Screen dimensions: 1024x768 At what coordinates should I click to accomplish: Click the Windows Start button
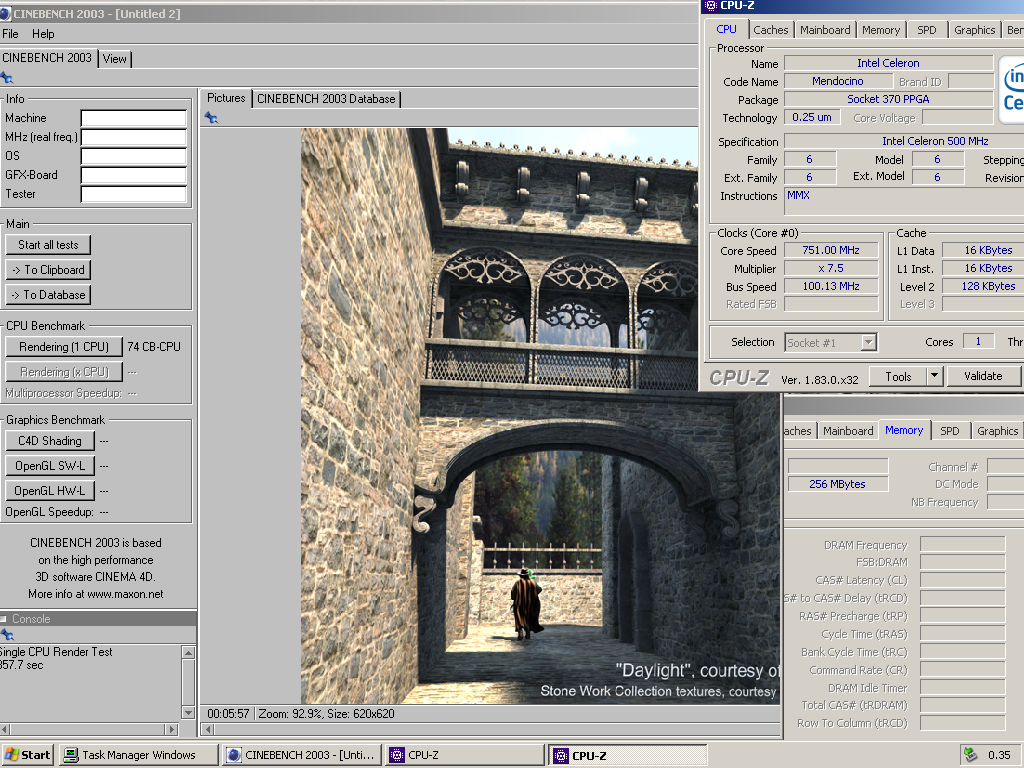point(27,755)
